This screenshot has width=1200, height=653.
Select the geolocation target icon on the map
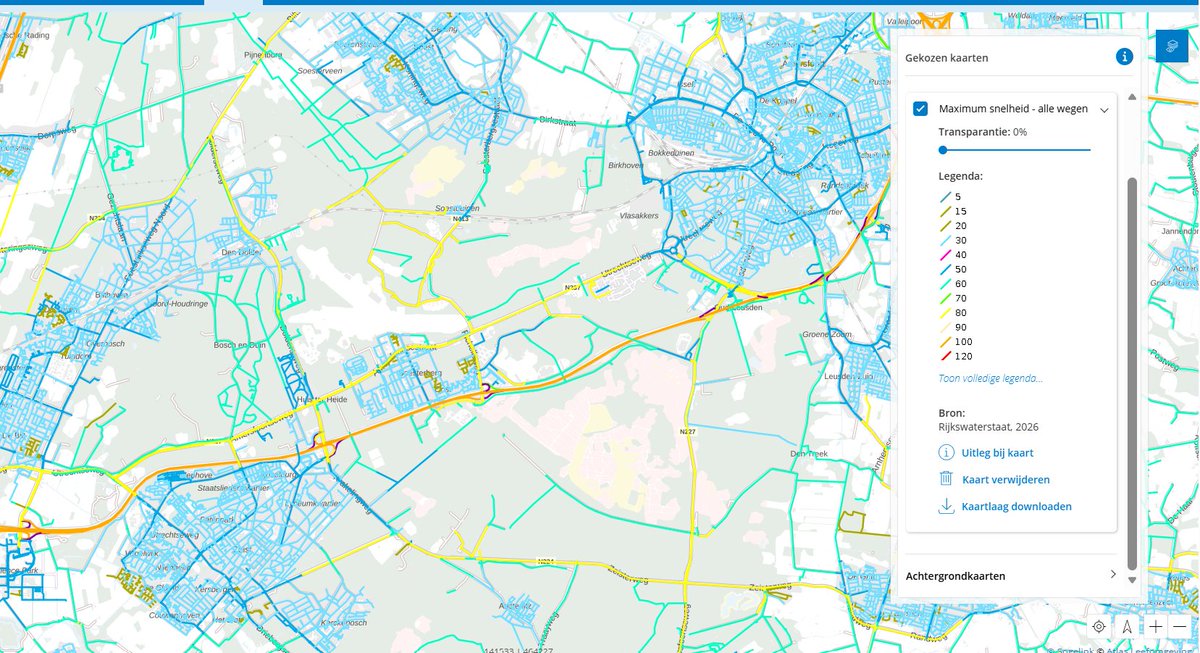(1098, 624)
